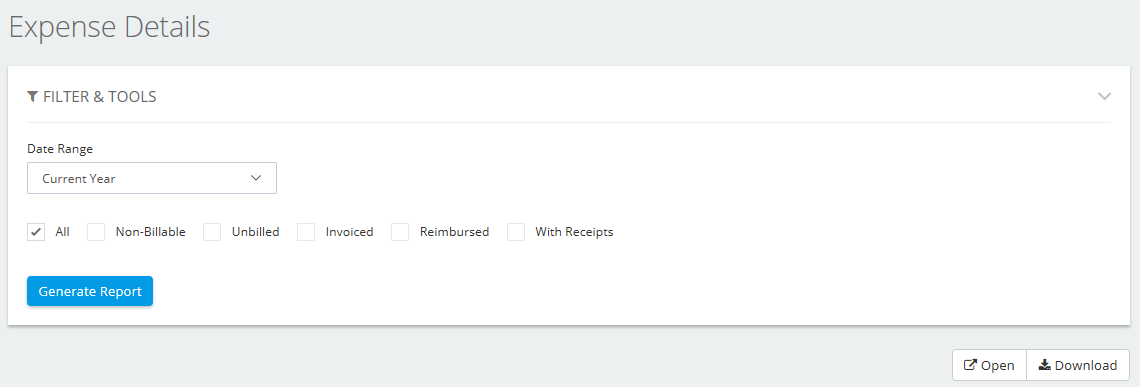Viewport: 1140px width, 387px height.
Task: Click the Generate Report button
Action: (90, 291)
